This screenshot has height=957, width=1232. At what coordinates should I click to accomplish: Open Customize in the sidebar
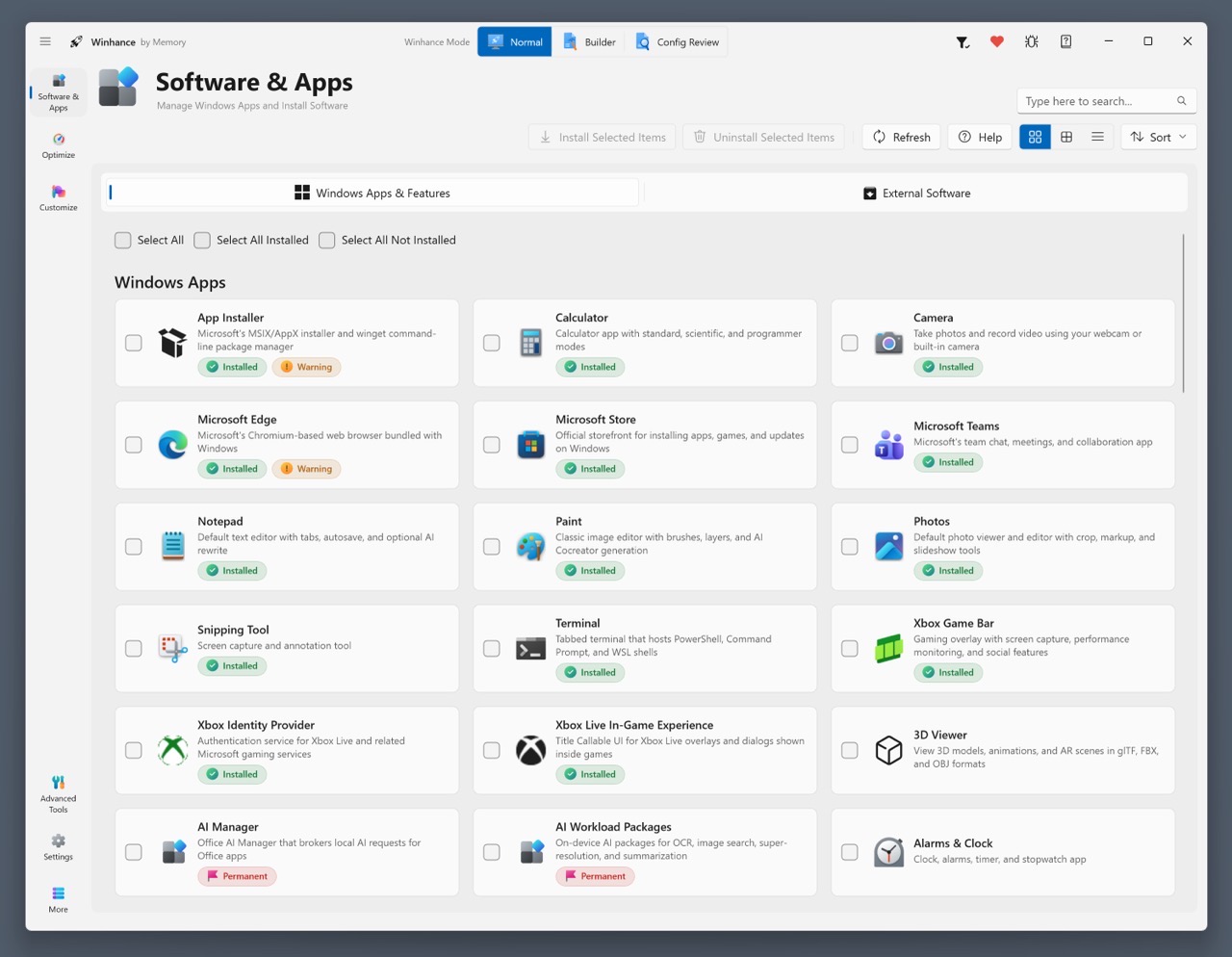[59, 198]
